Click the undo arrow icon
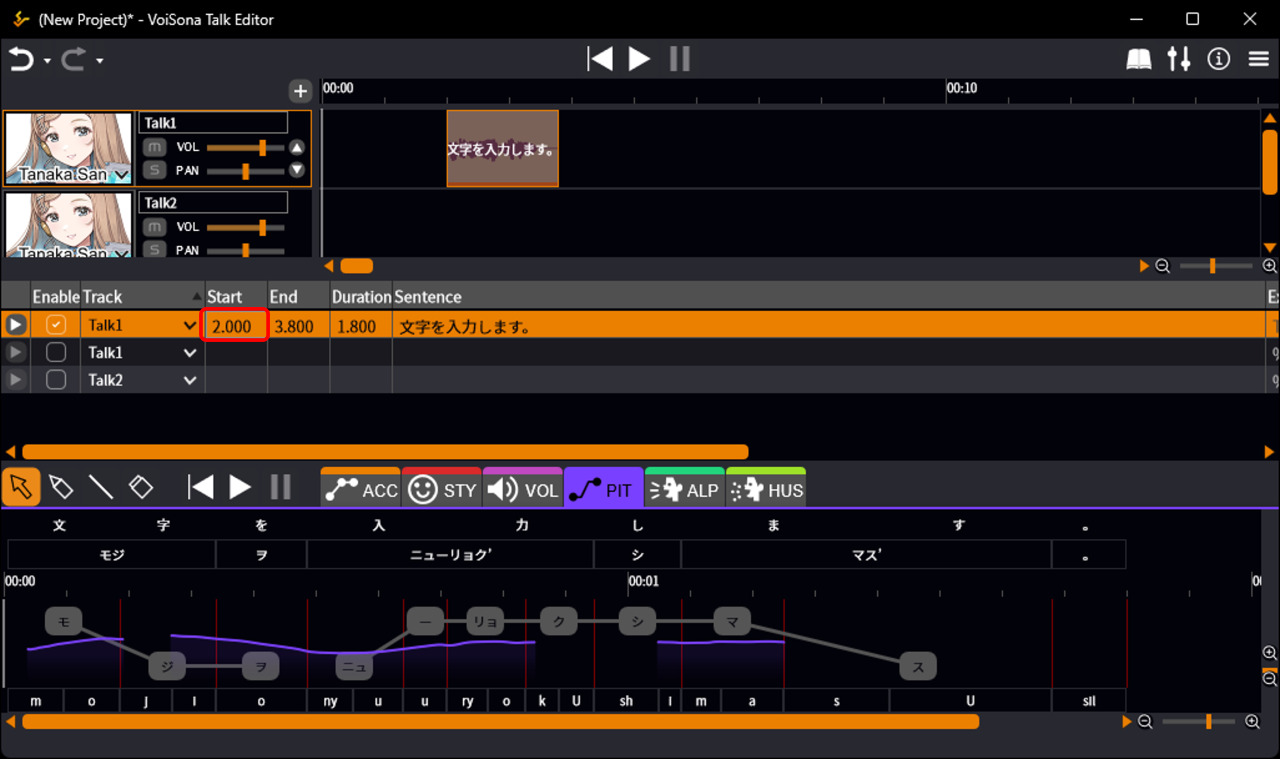 pyautogui.click(x=21, y=60)
